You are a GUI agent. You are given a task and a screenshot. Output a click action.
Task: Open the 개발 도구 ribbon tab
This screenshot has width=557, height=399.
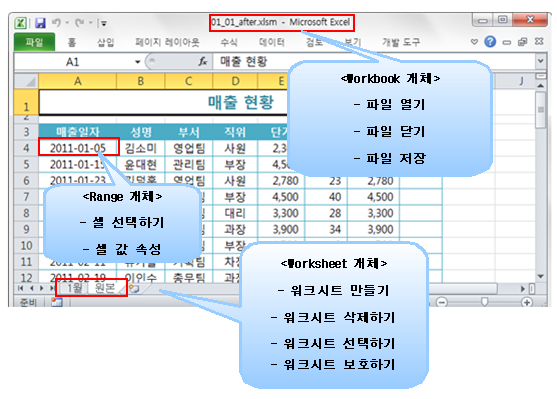[401, 43]
